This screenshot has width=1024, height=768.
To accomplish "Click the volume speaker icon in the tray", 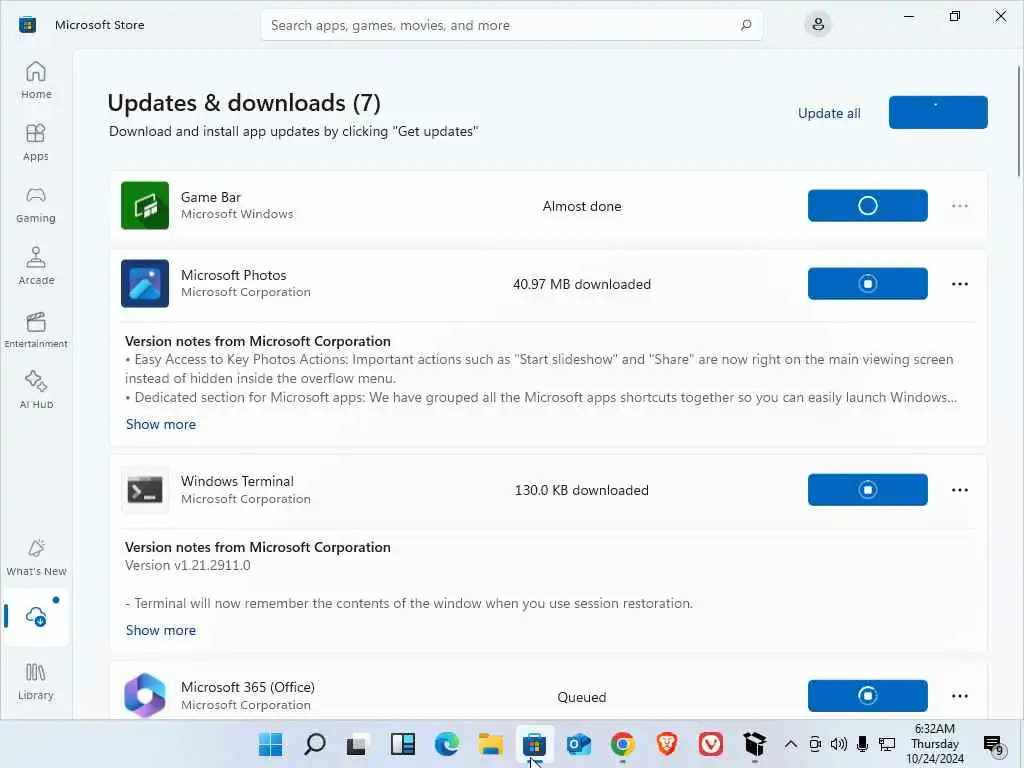I will click(x=839, y=744).
